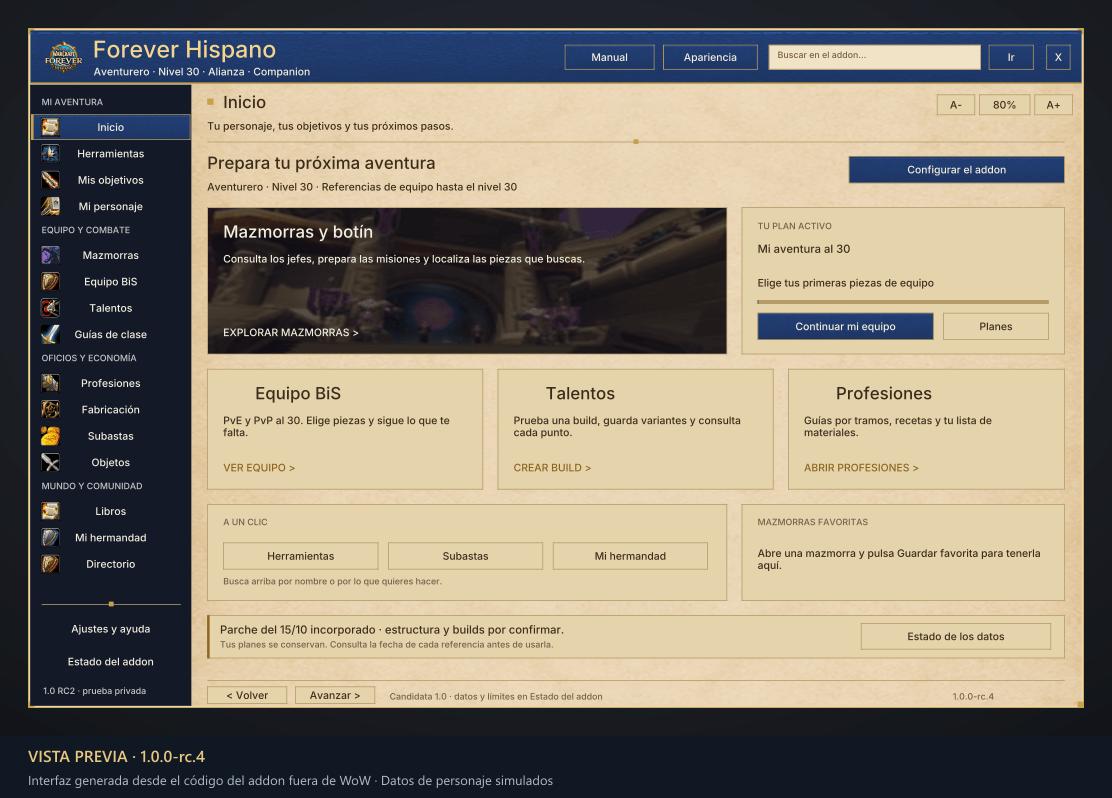Open the Objetos sidebar entry
The width and height of the screenshot is (1112, 798).
tap(111, 462)
